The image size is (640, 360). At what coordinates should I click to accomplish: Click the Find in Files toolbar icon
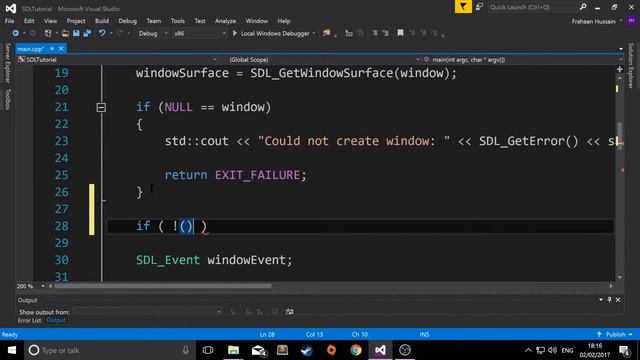pos(327,33)
